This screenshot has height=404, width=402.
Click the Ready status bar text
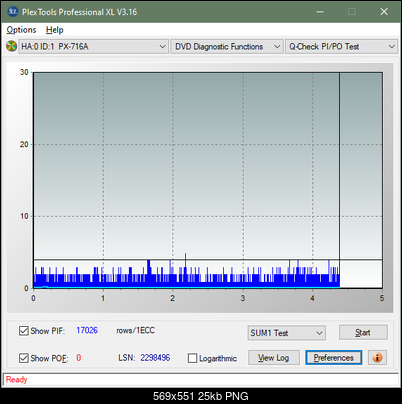point(16,380)
